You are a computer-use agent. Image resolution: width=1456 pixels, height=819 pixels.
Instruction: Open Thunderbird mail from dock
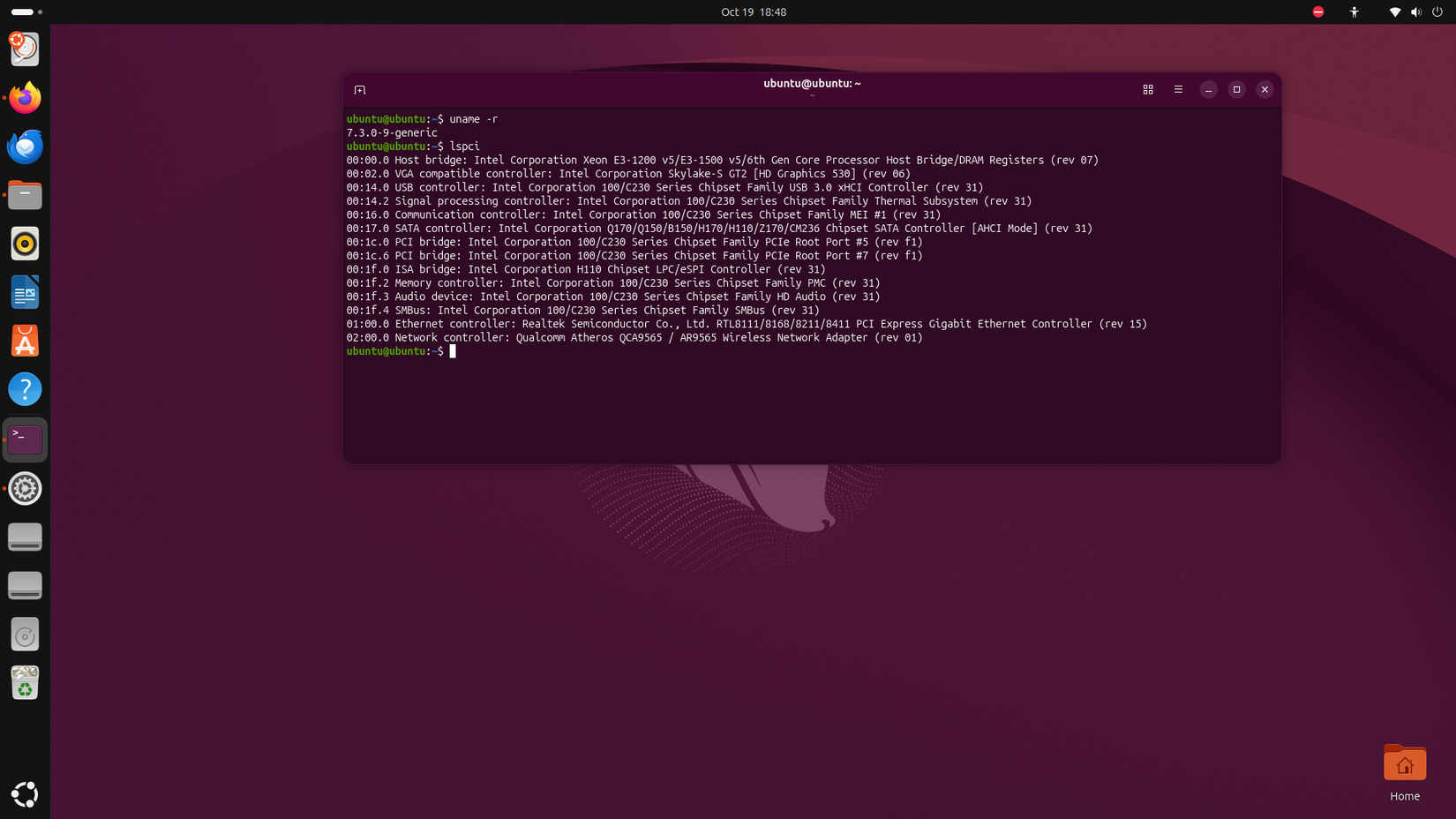(25, 147)
